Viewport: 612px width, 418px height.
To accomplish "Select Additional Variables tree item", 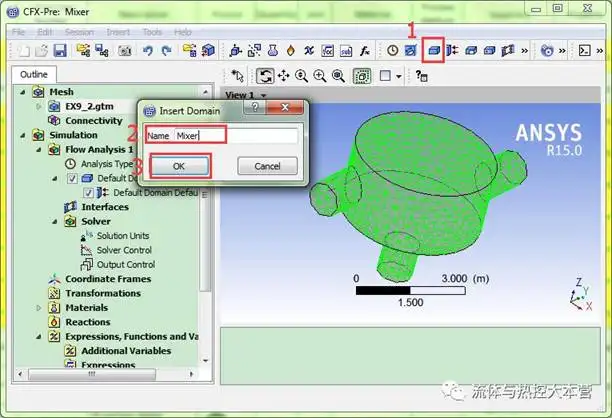I will [126, 351].
